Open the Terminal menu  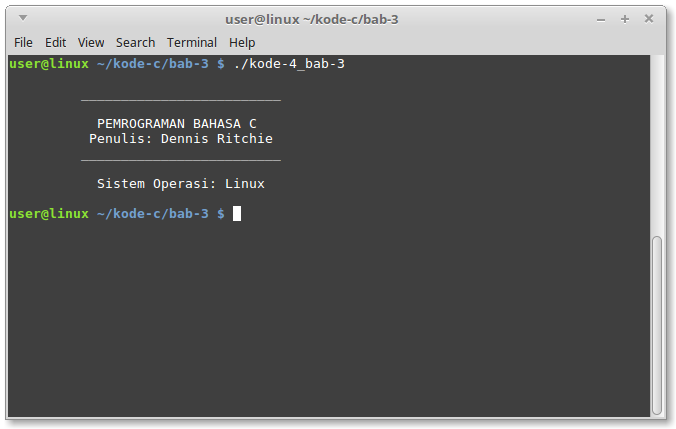[192, 43]
